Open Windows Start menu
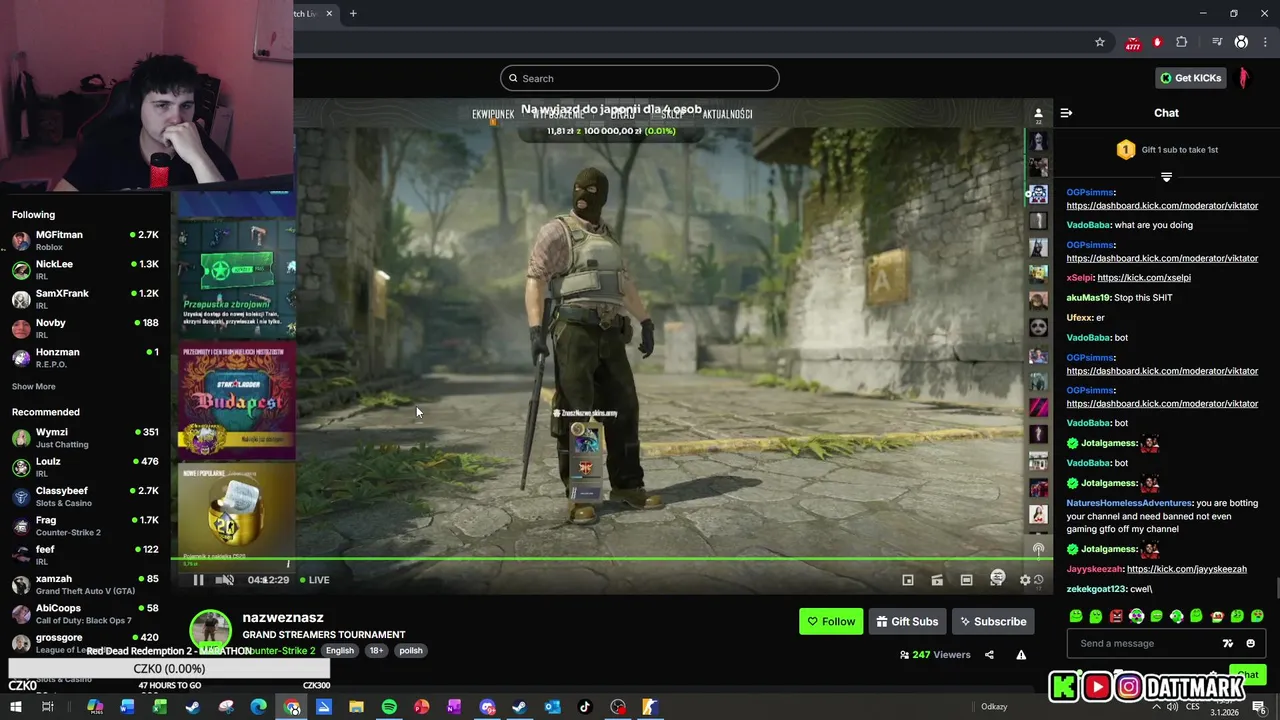Screen dimensions: 1280x720 [x=16, y=707]
